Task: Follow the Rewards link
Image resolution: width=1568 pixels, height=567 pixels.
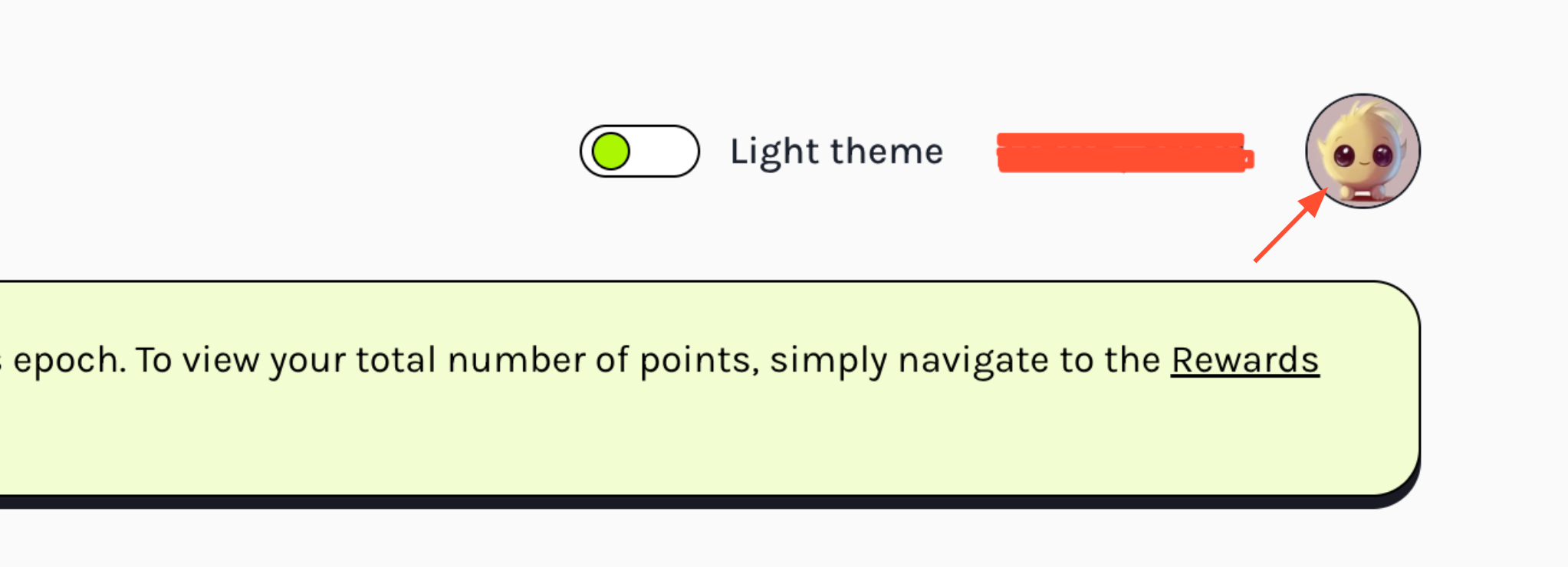Action: 1244,360
